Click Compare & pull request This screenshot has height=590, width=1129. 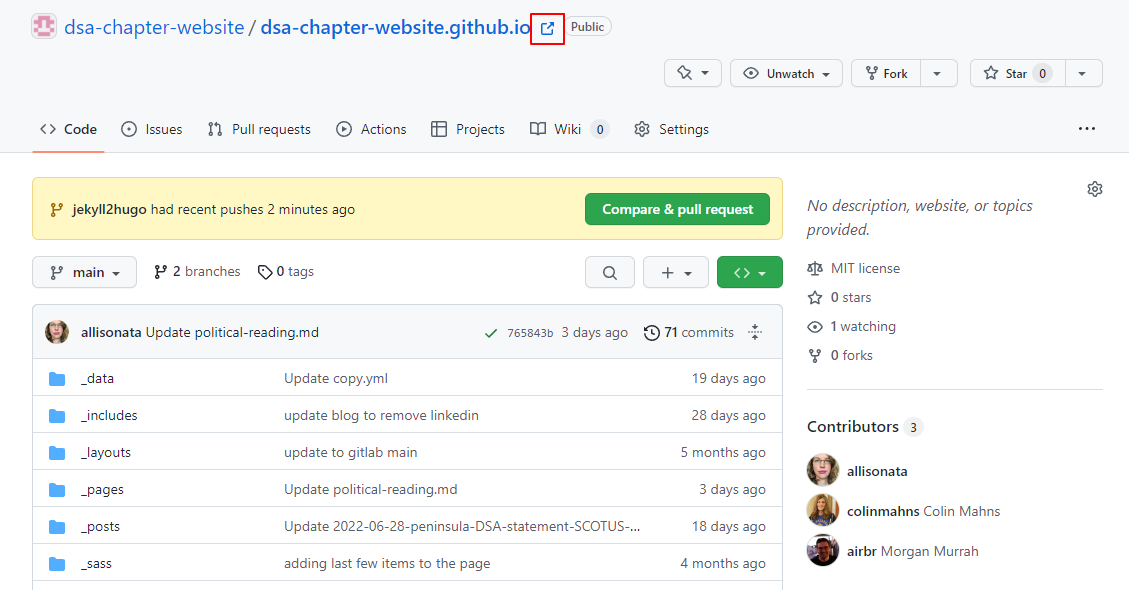(x=678, y=209)
